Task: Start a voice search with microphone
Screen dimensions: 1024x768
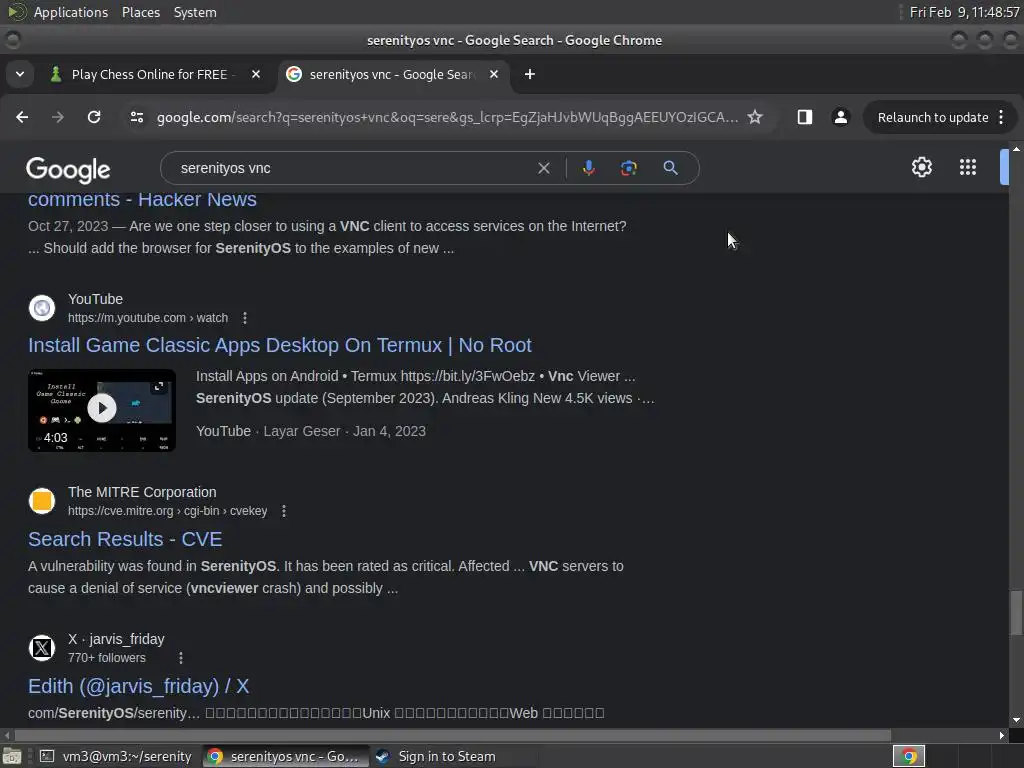Action: coord(588,168)
